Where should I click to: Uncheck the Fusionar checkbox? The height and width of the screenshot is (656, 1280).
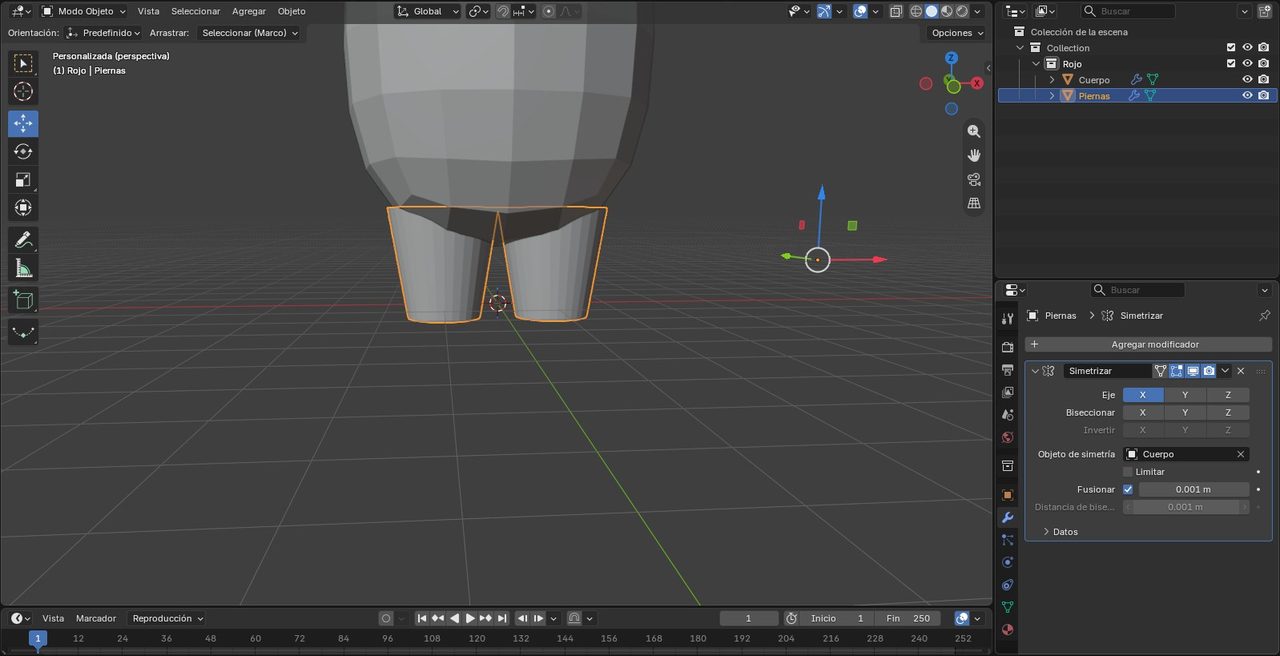click(1128, 490)
